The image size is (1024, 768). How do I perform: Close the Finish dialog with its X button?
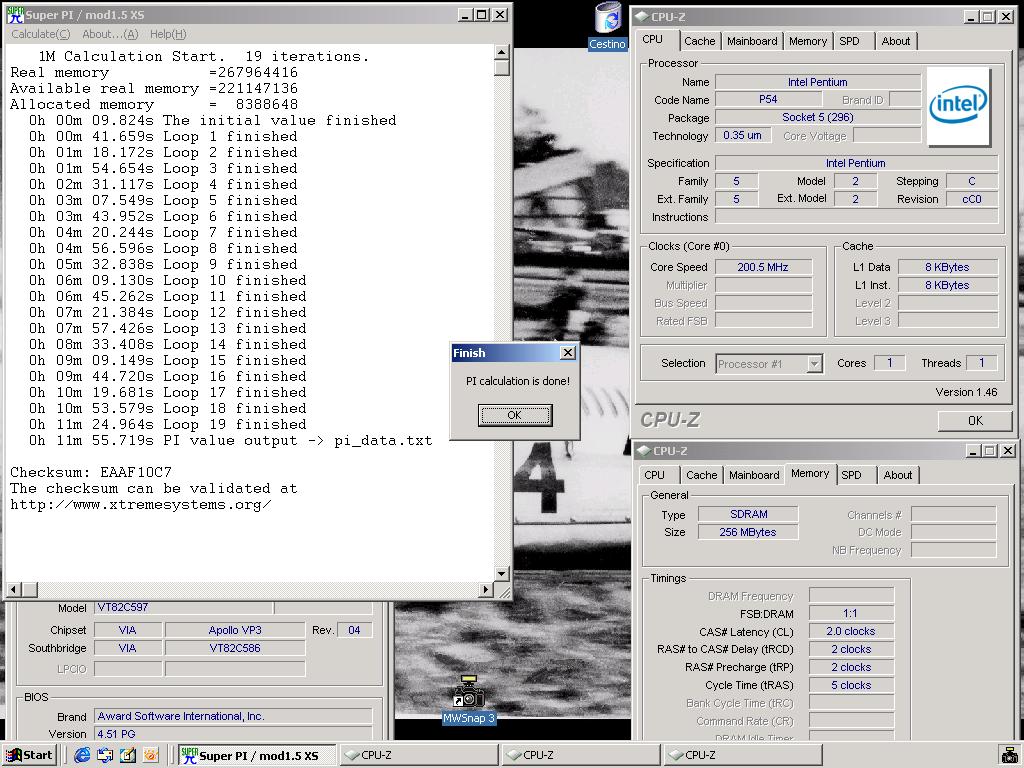click(x=568, y=353)
